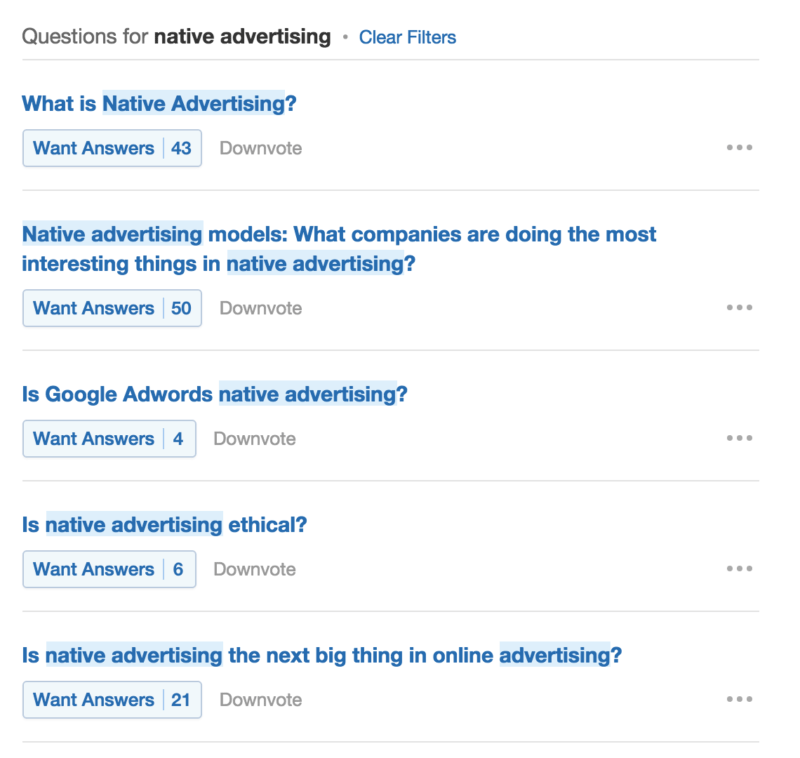Click the Want Answers count showing 43
Screen dimensions: 800x758
(182, 147)
